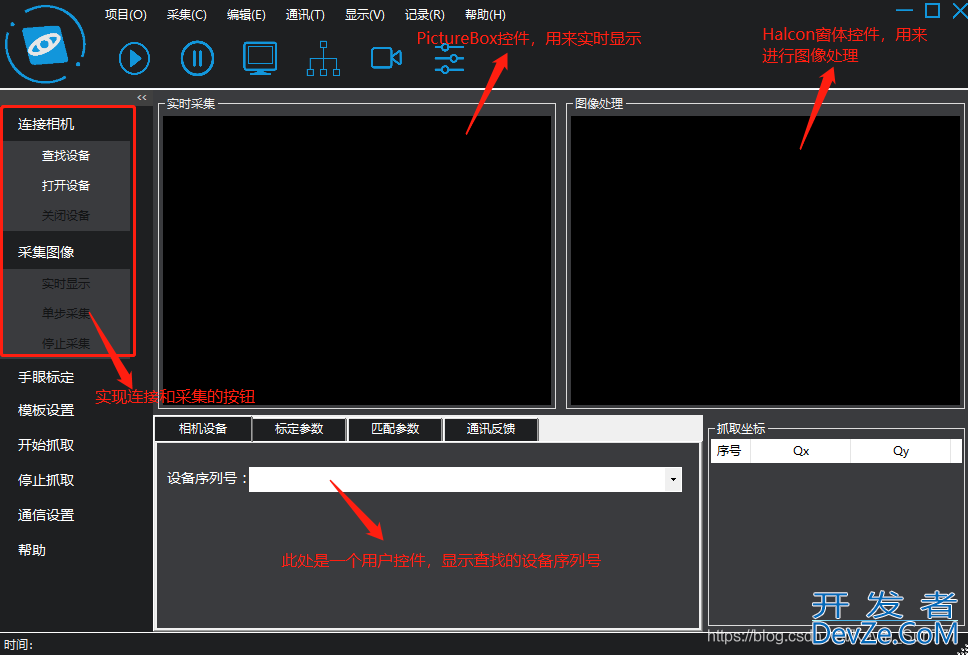
Task: Minimize the application window
Action: coord(904,10)
